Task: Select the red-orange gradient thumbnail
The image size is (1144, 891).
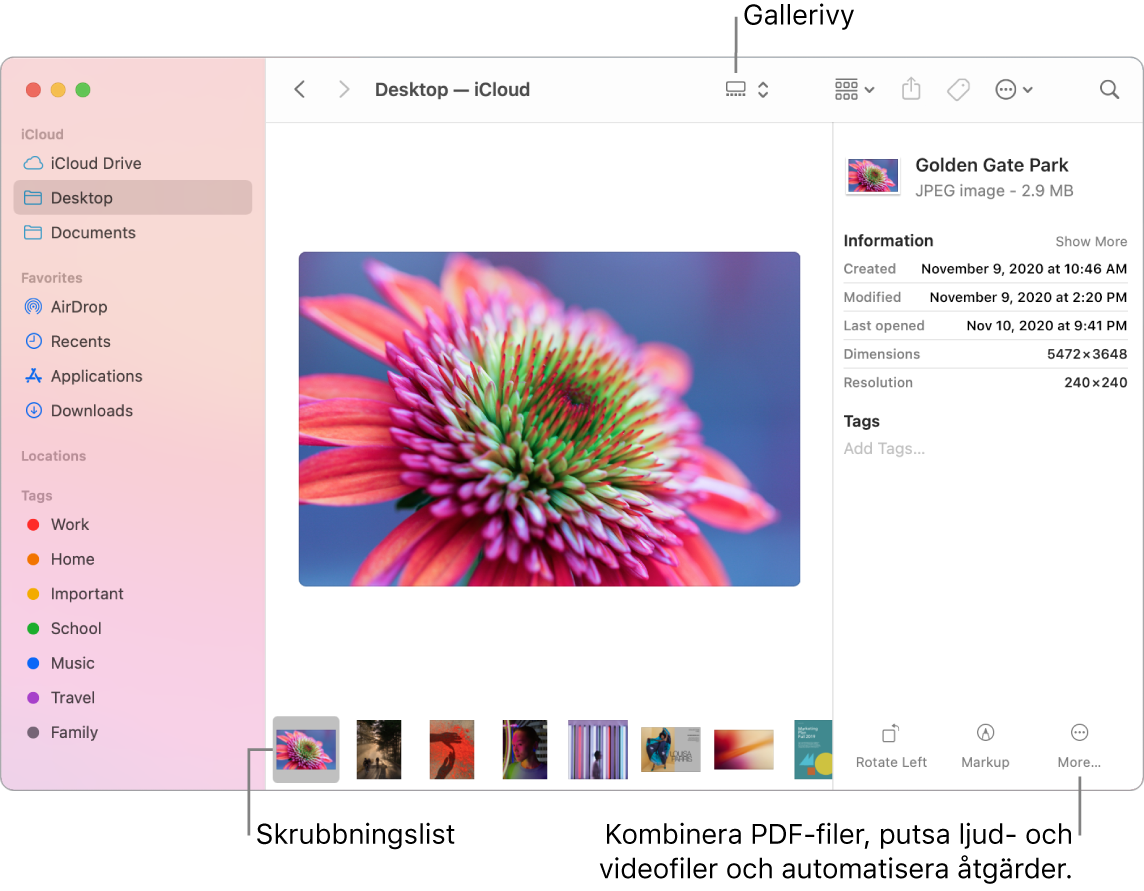Action: pyautogui.click(x=743, y=749)
